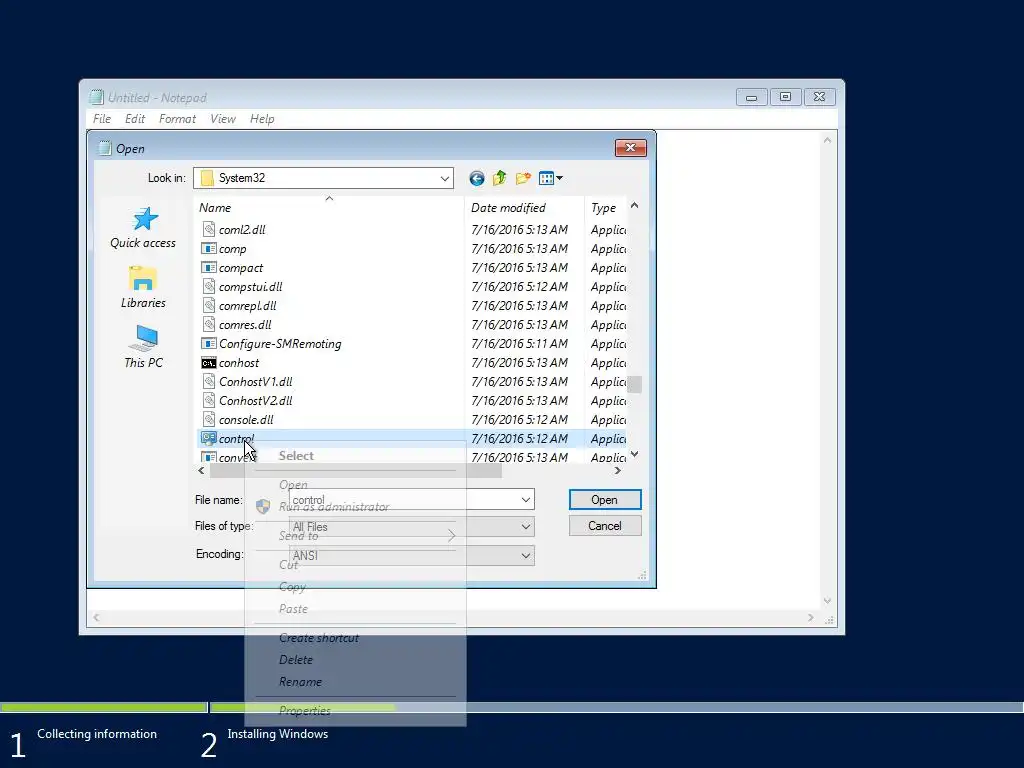Open Notepad File menu
The image size is (1024, 768).
(x=102, y=119)
